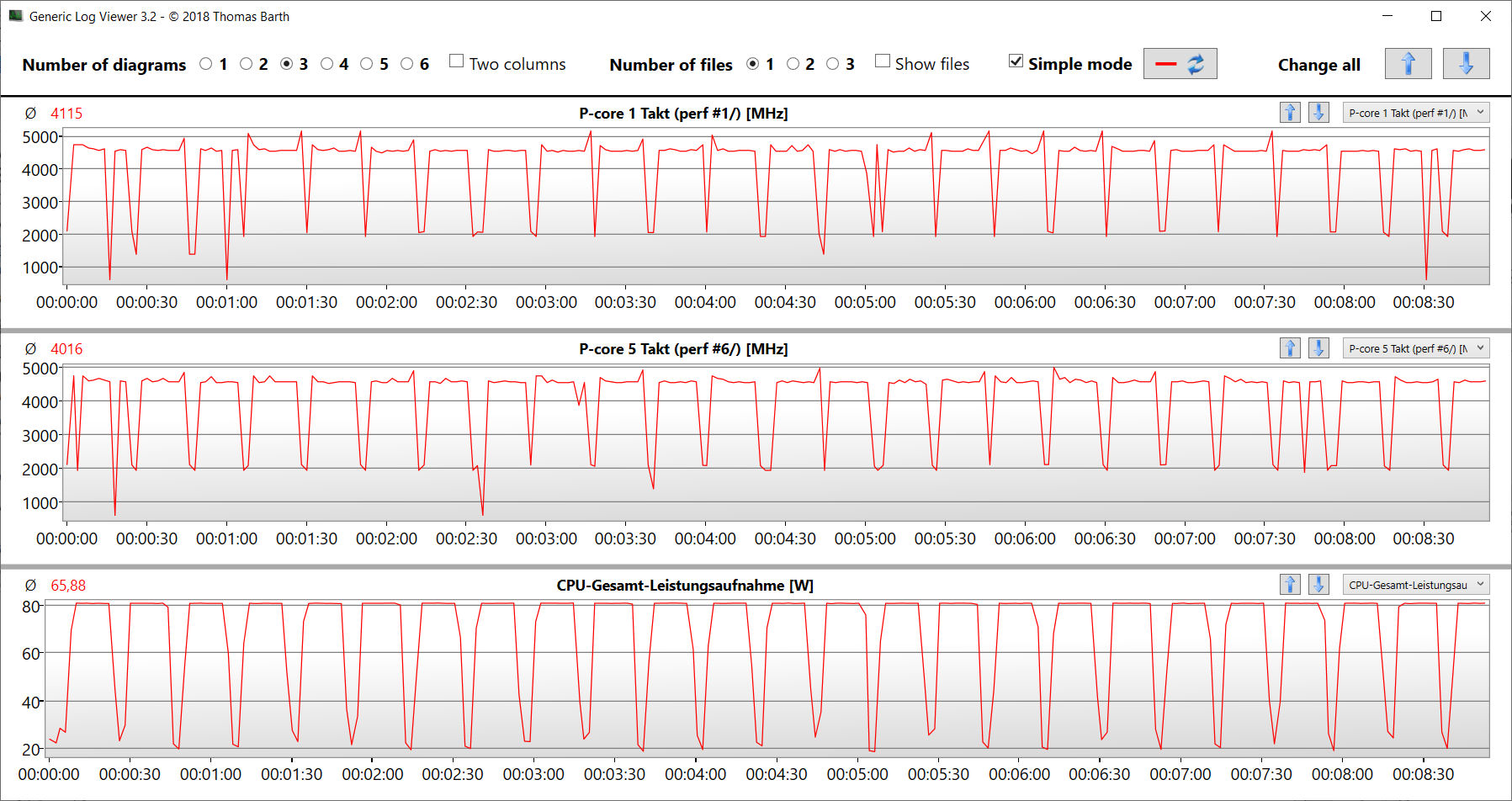Viewport: 1512px width, 801px height.
Task: Click inside the P-core 5 clock graph
Action: click(x=775, y=443)
